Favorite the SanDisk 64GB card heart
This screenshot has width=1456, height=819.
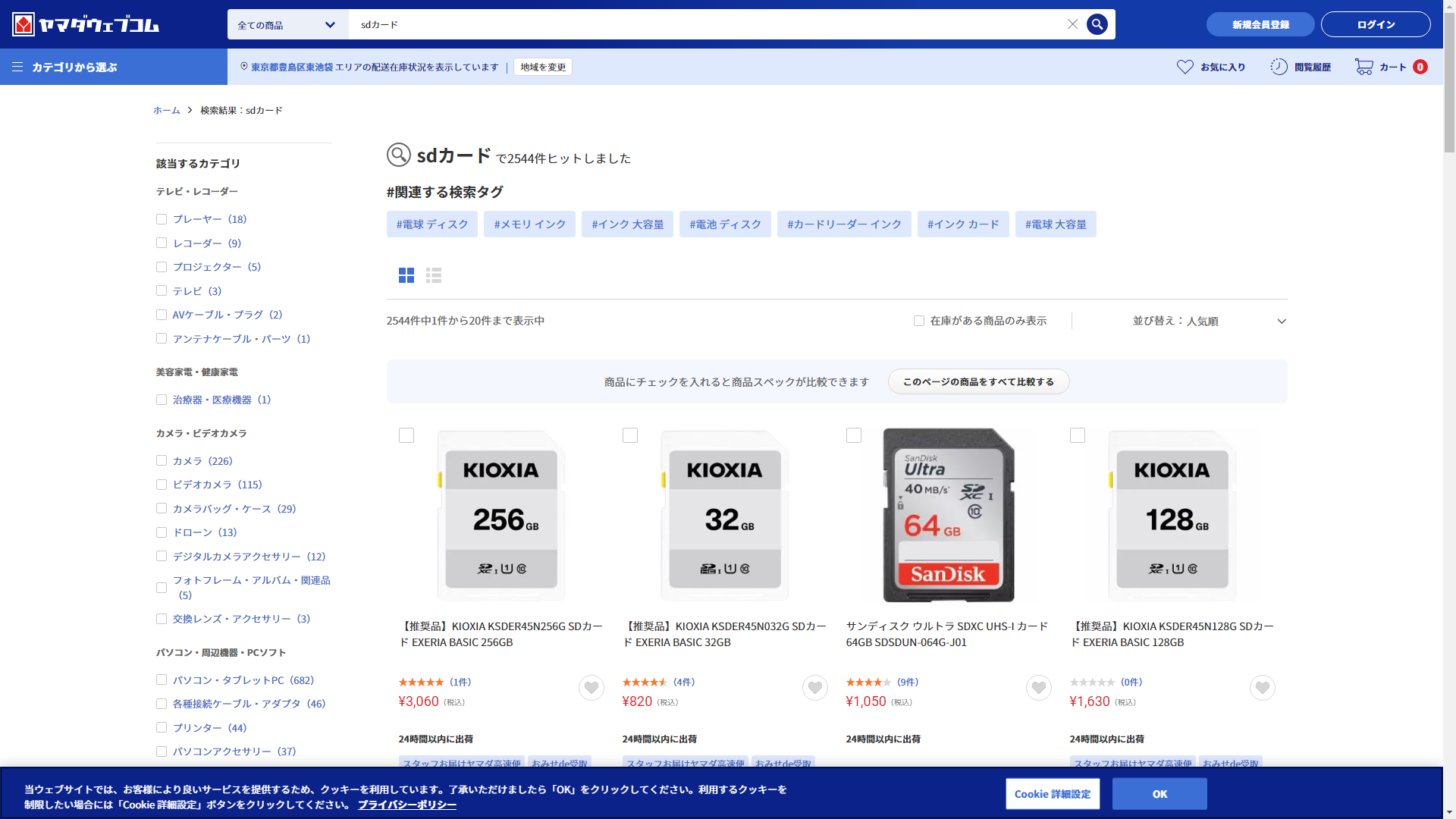pyautogui.click(x=1038, y=688)
